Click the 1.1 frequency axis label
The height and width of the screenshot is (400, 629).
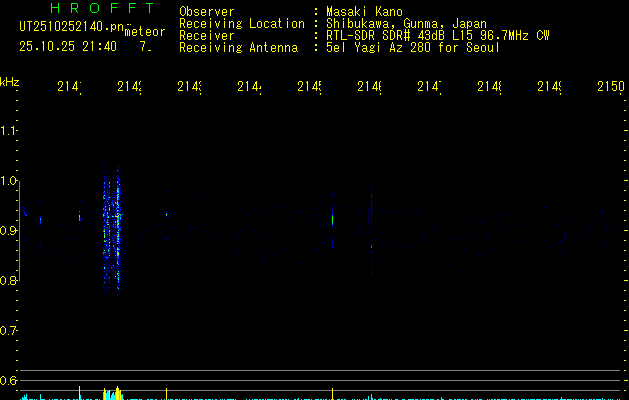point(8,131)
